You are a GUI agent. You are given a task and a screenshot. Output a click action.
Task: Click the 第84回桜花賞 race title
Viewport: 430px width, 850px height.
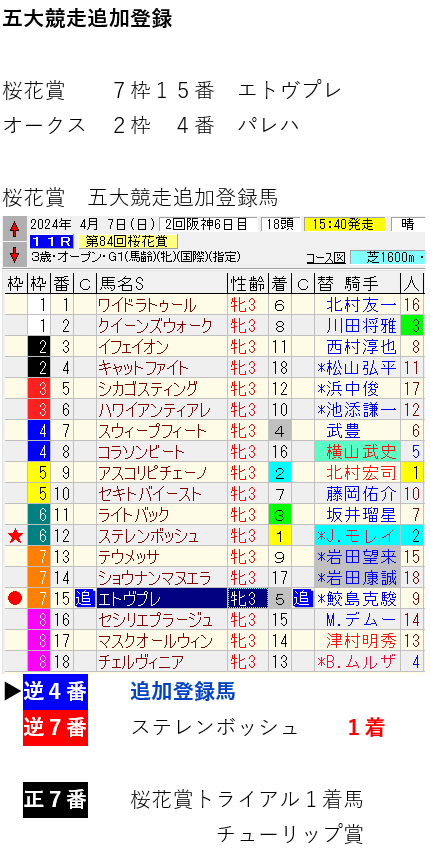click(128, 241)
